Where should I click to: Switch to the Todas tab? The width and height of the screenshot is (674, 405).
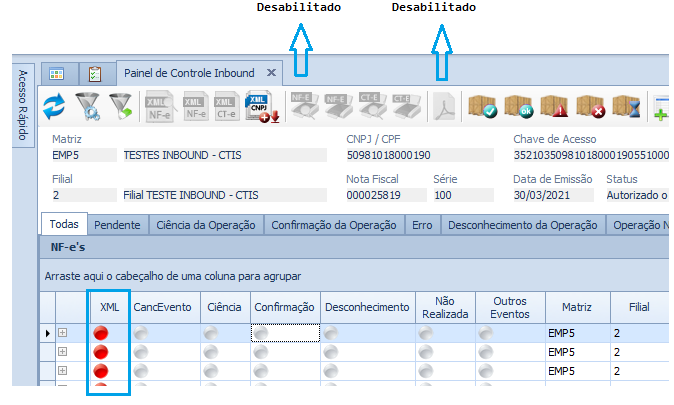coord(64,224)
